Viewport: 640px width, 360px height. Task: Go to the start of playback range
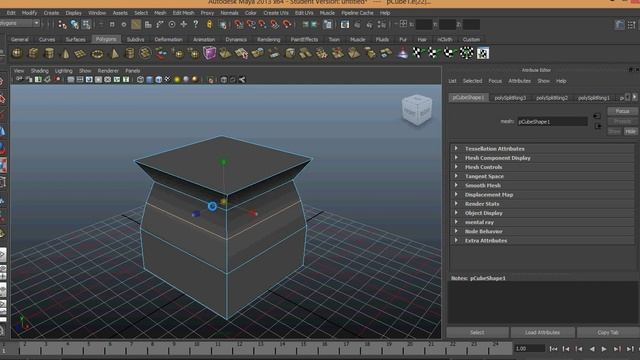click(553, 349)
